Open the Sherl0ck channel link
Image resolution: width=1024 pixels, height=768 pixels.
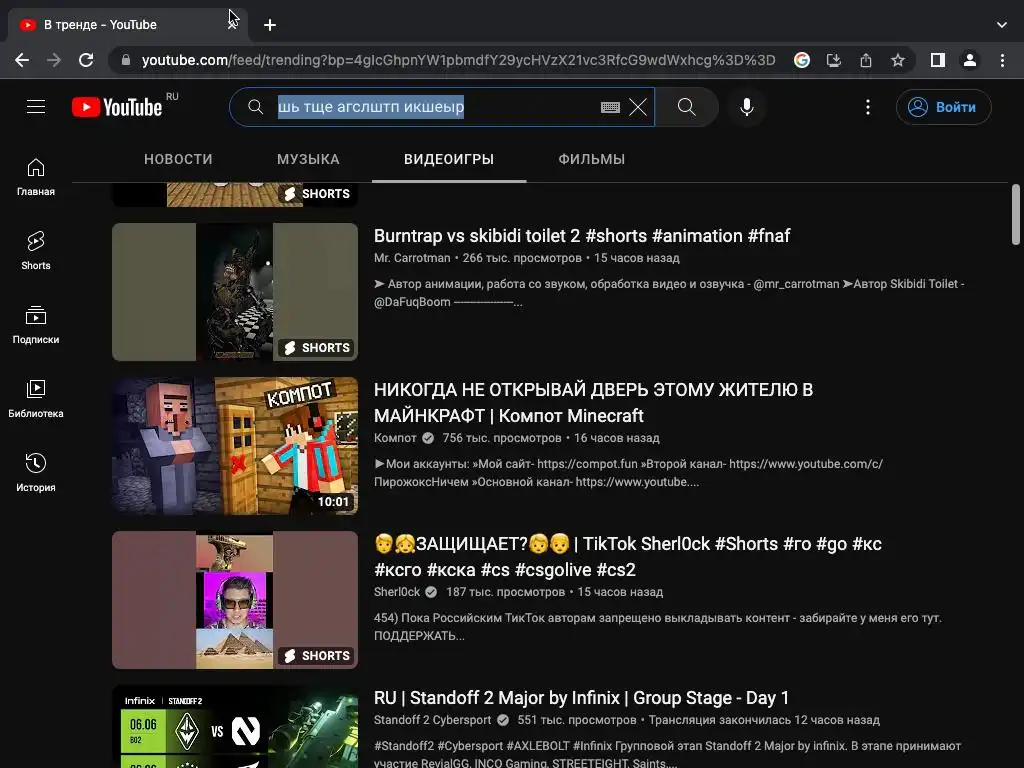[397, 592]
